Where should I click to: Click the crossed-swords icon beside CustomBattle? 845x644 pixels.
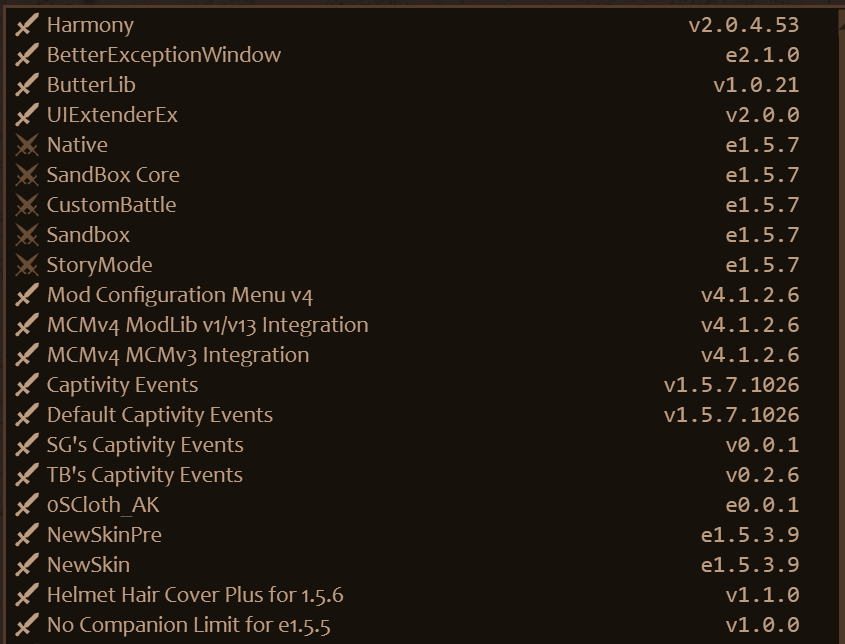[27, 205]
